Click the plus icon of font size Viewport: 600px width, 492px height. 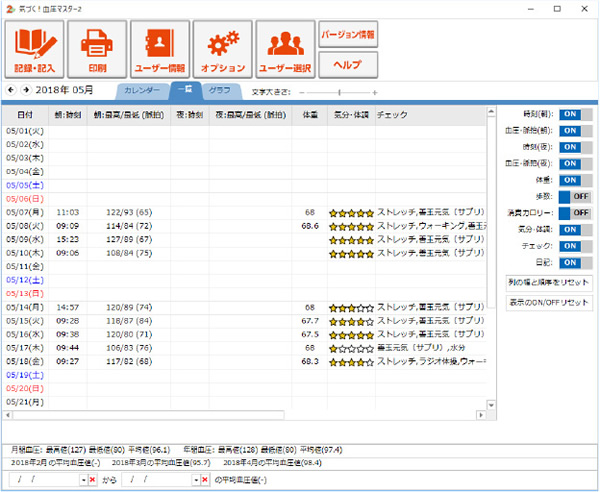375,93
